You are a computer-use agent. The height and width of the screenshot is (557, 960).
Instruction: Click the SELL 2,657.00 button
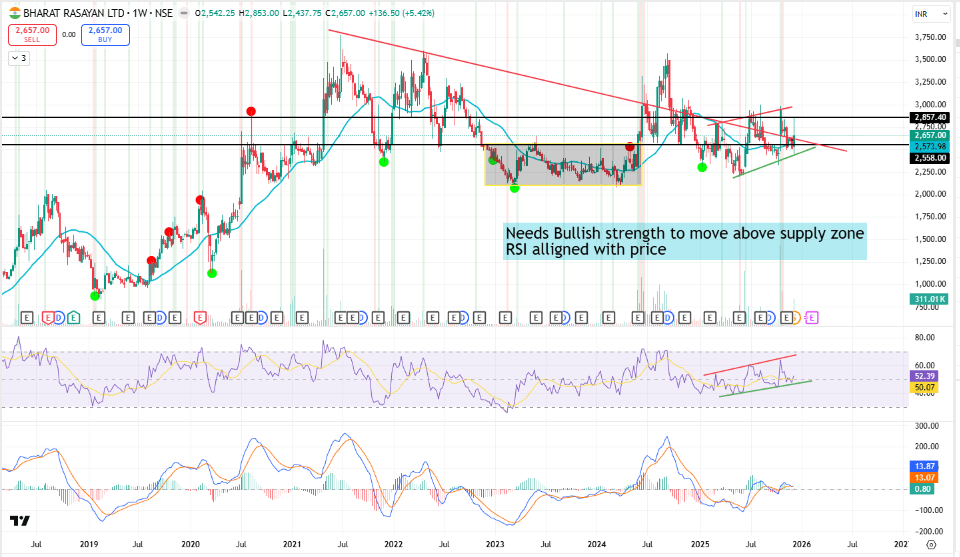(x=32, y=35)
